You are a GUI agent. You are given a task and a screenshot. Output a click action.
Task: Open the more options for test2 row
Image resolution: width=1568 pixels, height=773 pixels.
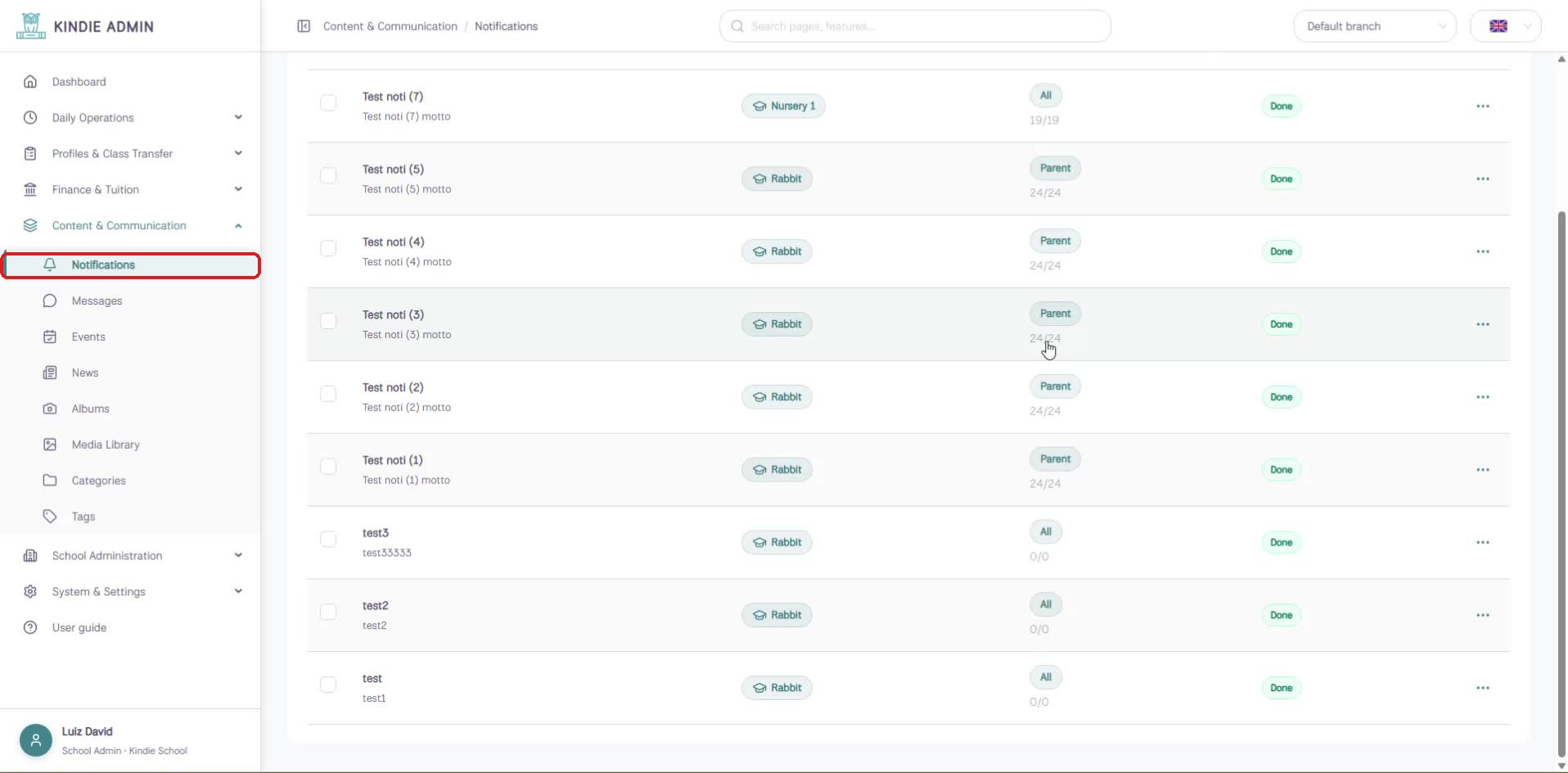coord(1483,615)
